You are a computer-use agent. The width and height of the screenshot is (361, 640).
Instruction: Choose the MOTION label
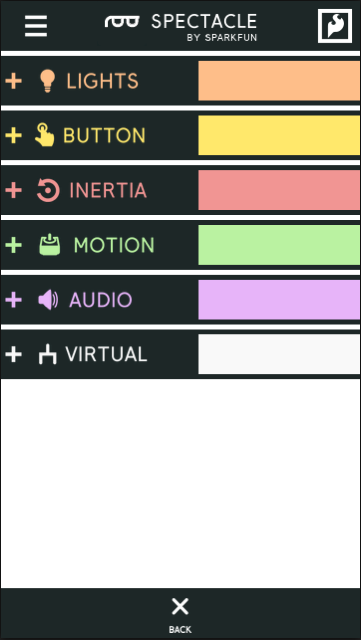[114, 245]
